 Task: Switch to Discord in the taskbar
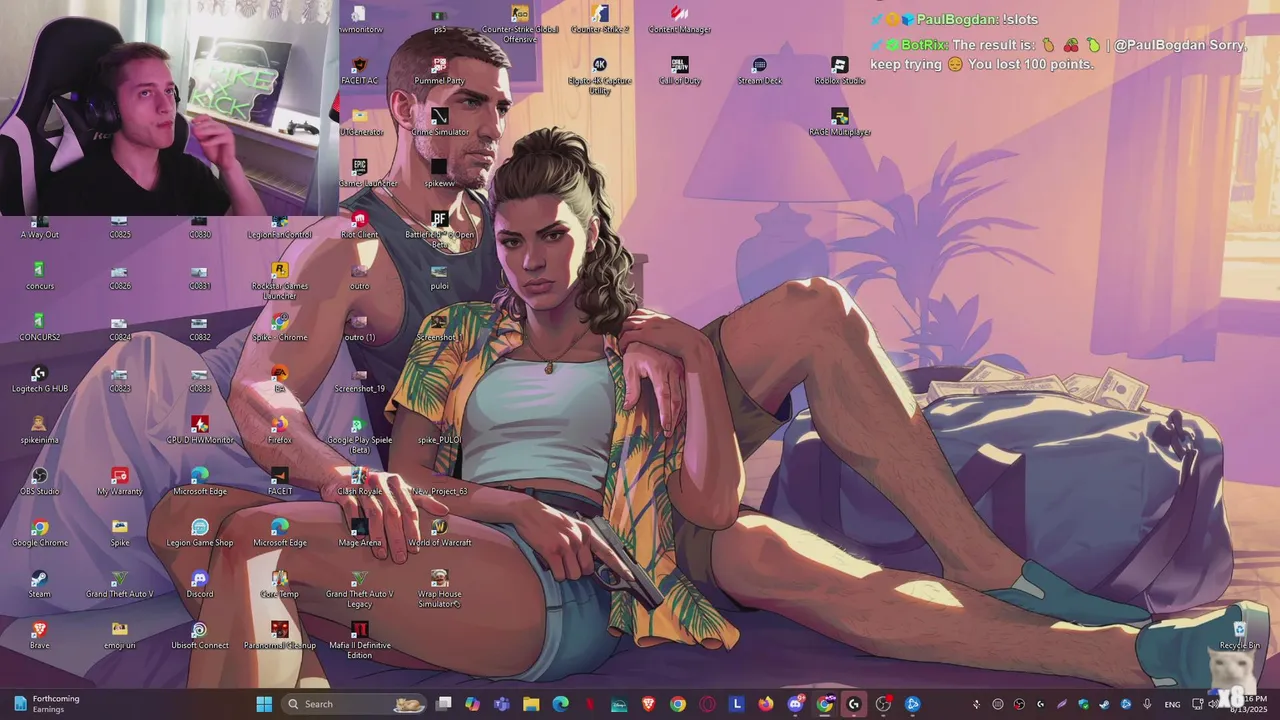[795, 704]
